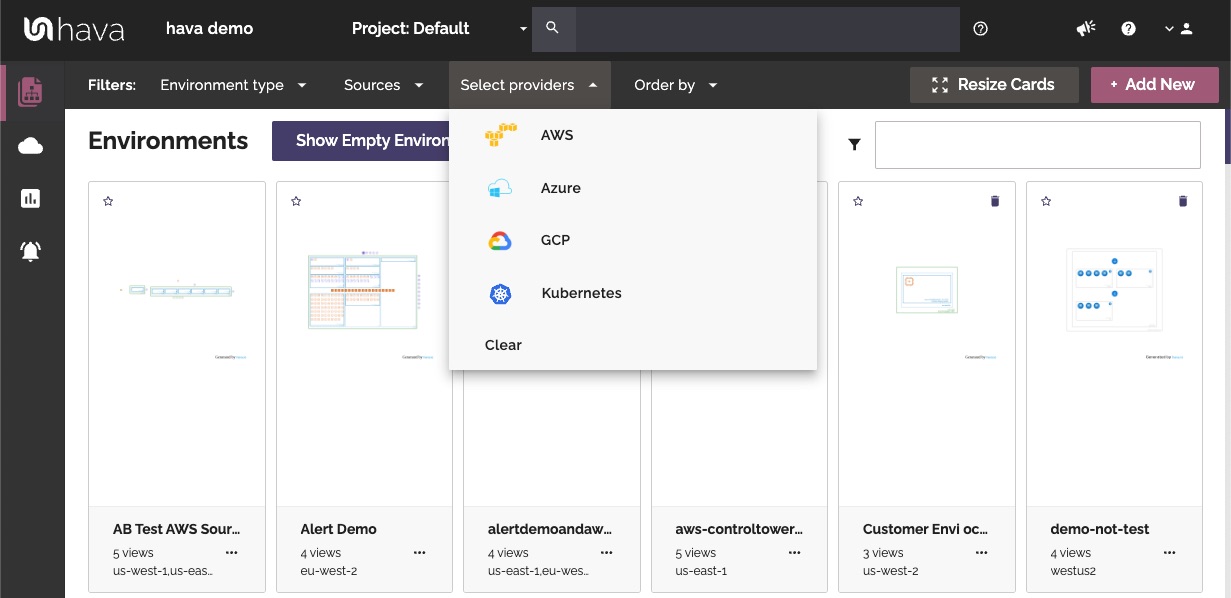
Task: Click the Add New button
Action: pos(1155,85)
